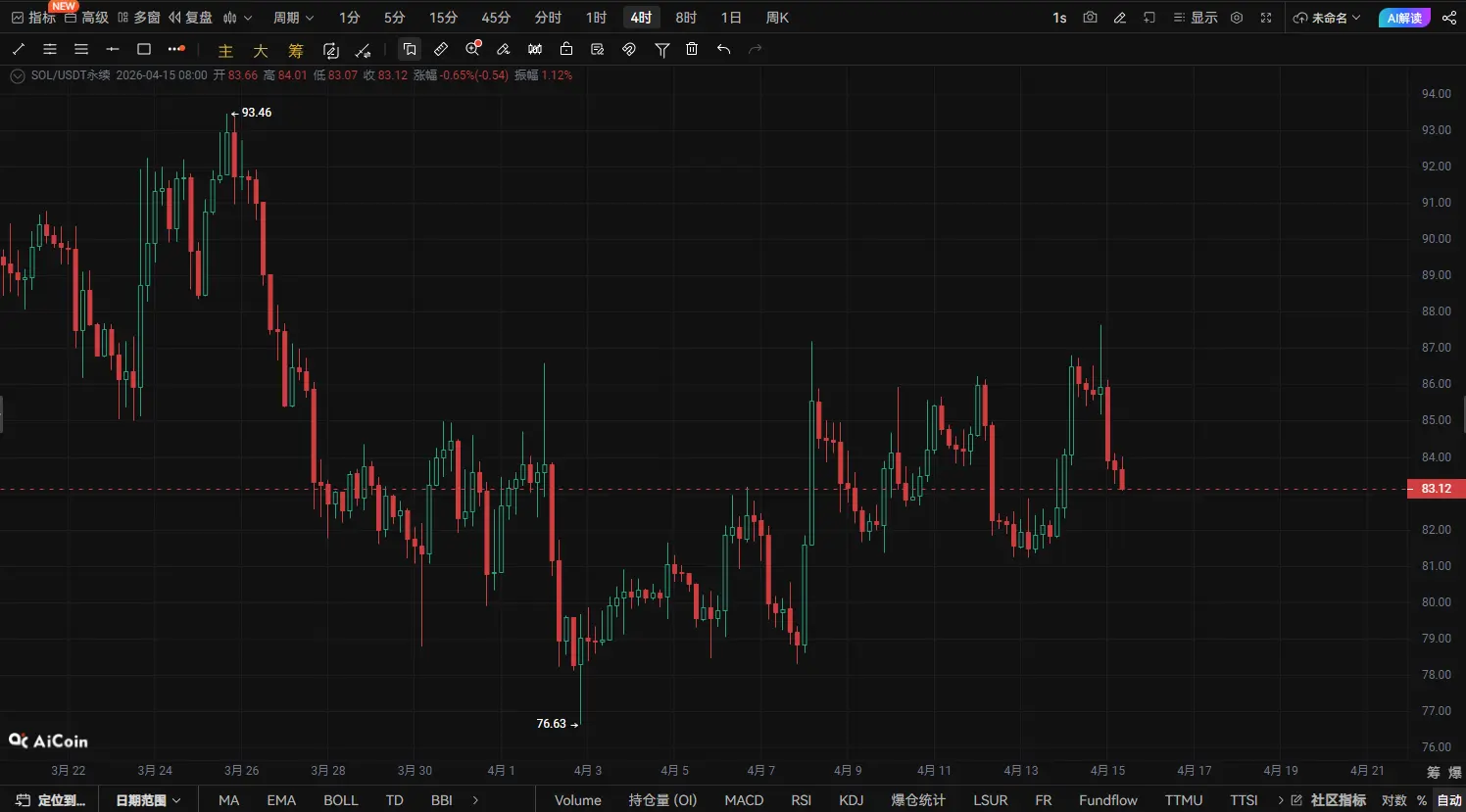Select the 15分 timeframe tab
Image resolution: width=1466 pixels, height=812 pixels.
tap(443, 18)
